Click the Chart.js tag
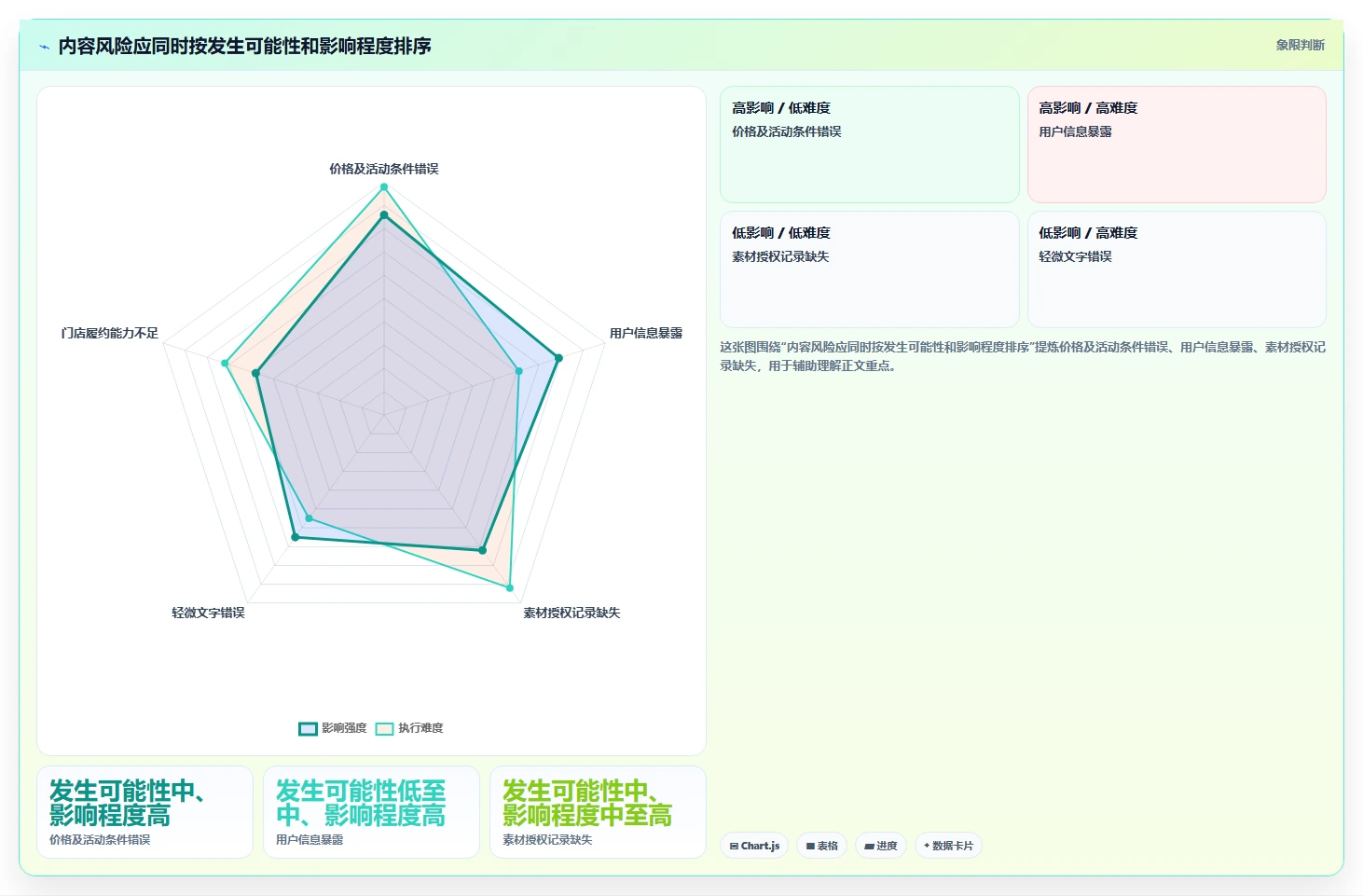Image resolution: width=1363 pixels, height=896 pixels. [754, 846]
